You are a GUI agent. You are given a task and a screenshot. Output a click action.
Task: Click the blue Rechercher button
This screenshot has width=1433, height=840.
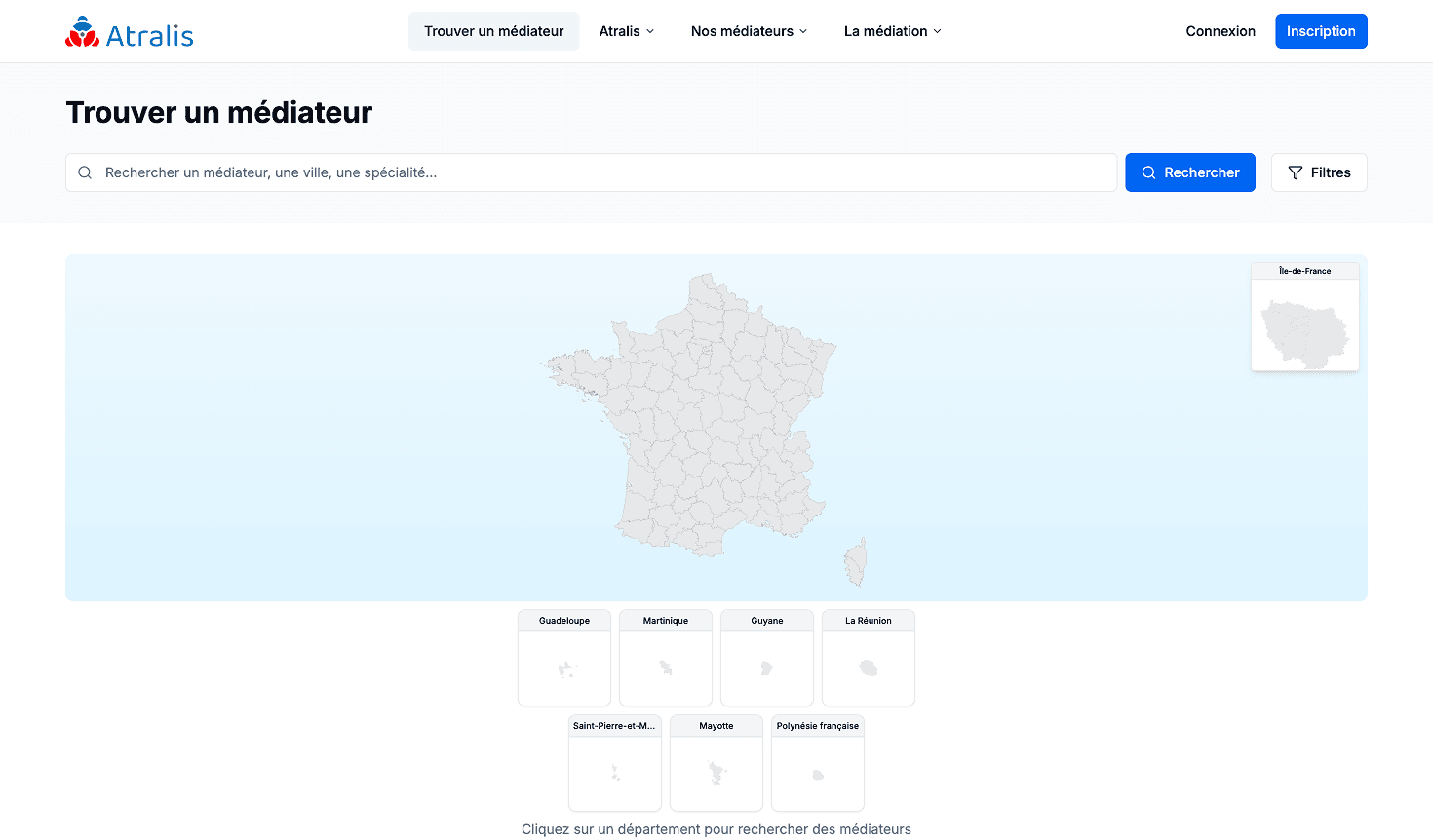1190,172
